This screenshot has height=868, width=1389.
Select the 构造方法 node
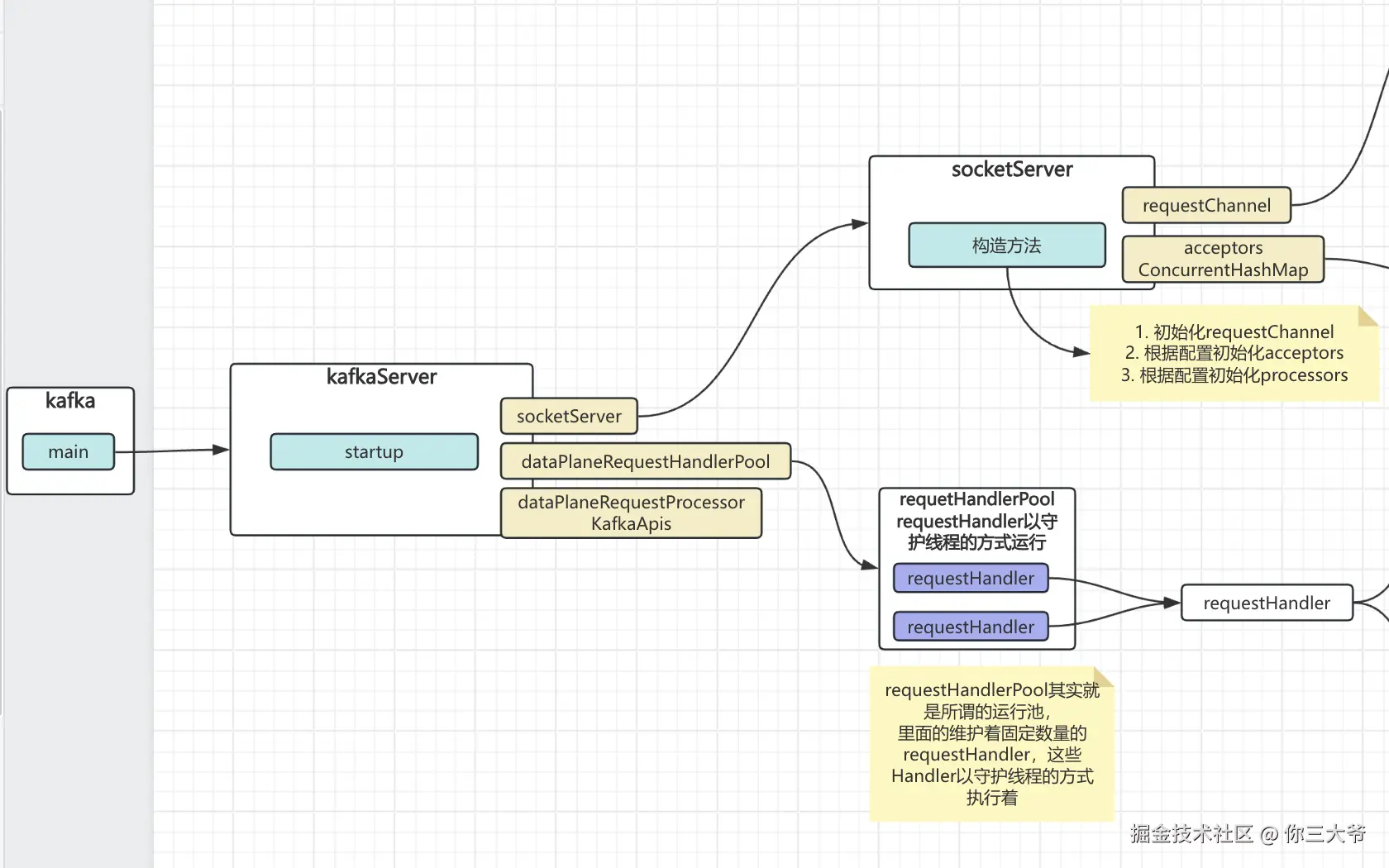tap(1007, 245)
